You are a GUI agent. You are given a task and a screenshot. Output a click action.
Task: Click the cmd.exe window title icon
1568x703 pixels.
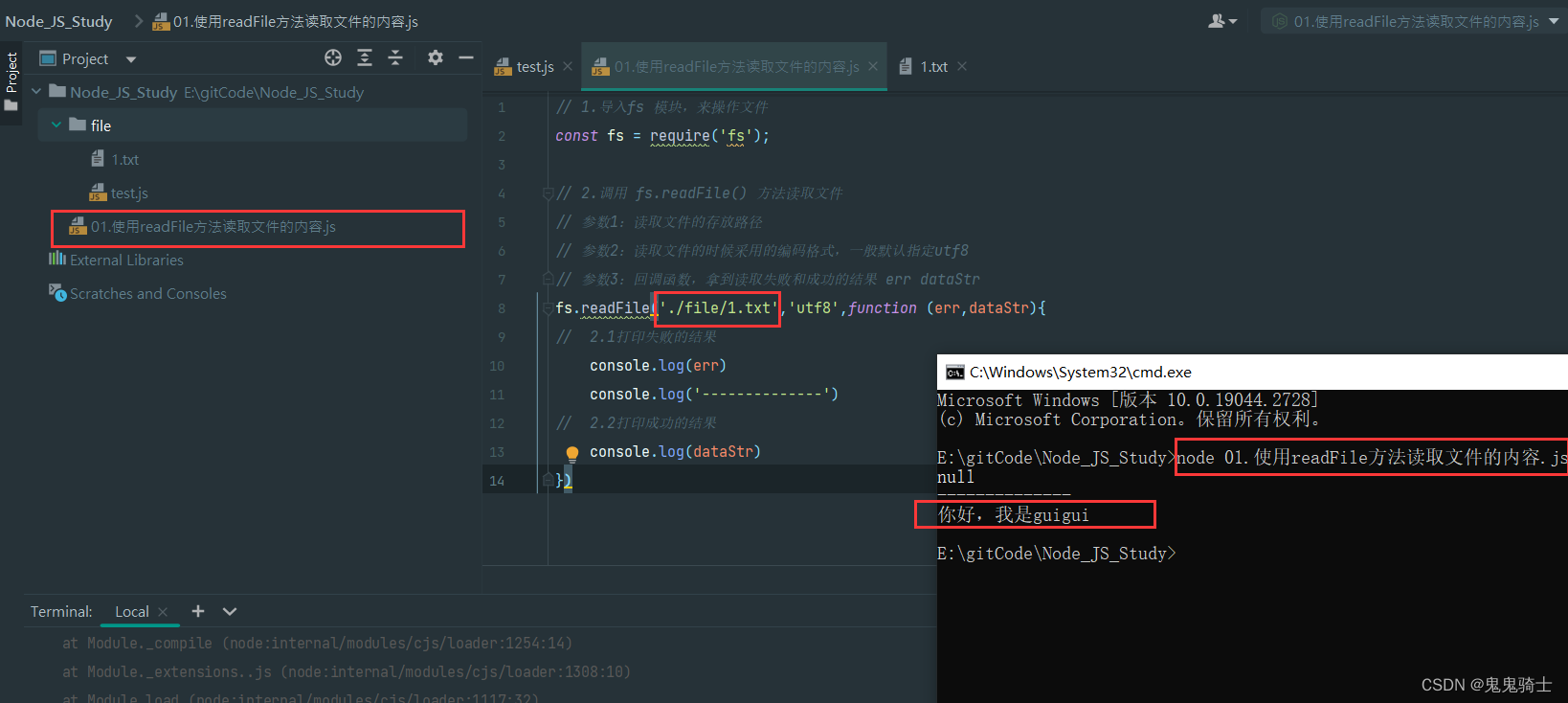pos(954,373)
